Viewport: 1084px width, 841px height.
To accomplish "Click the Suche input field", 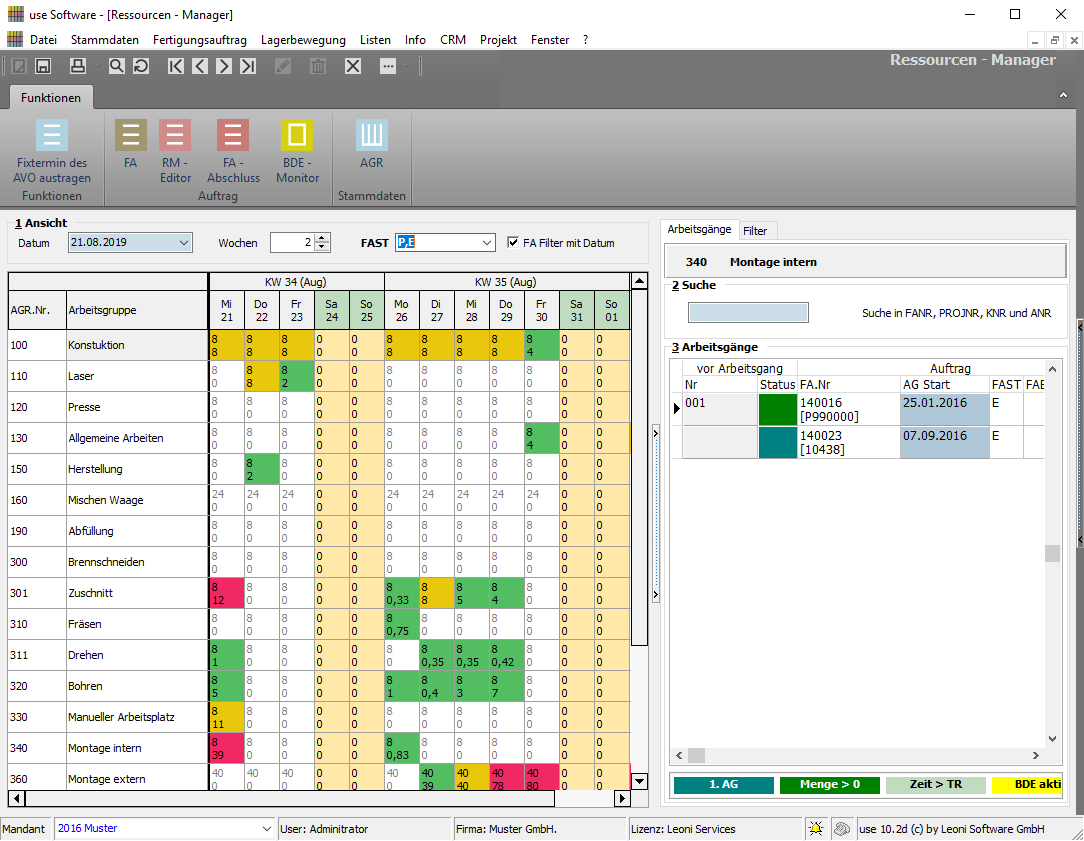I will point(748,312).
